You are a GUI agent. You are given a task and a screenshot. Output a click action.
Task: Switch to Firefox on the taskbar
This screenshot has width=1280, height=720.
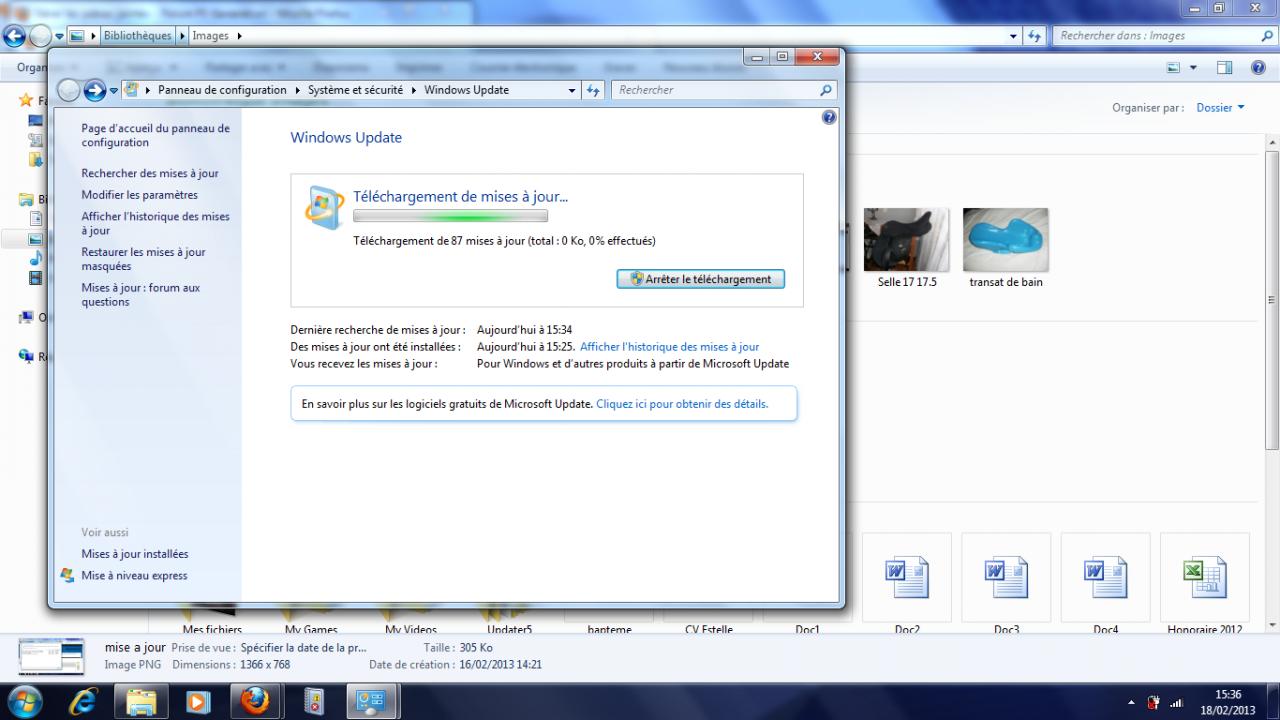(256, 701)
